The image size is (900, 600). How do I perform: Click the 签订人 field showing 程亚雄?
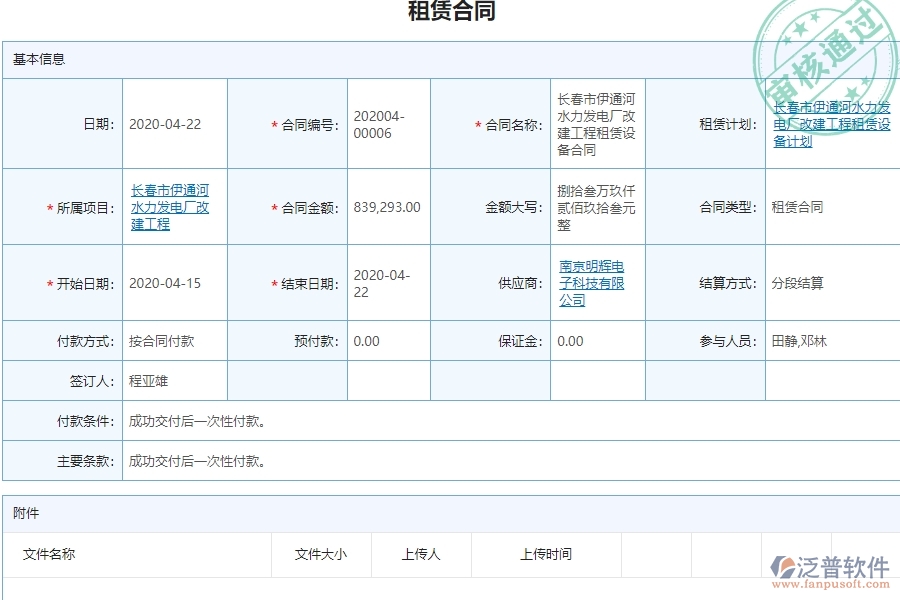[148, 380]
